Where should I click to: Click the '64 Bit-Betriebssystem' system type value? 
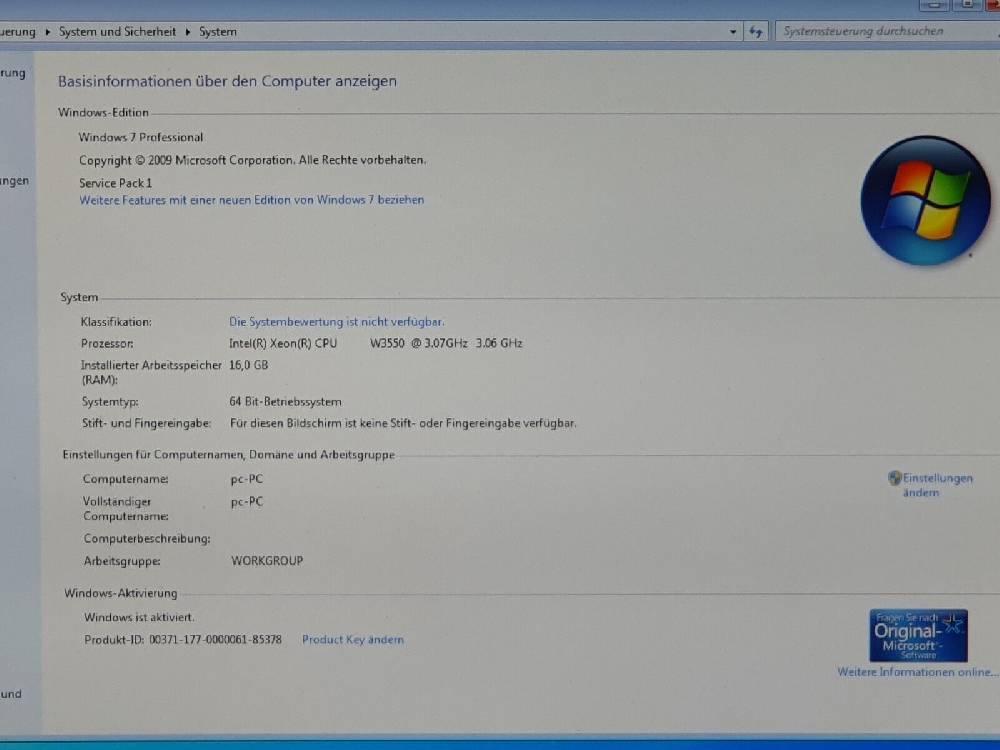point(285,402)
